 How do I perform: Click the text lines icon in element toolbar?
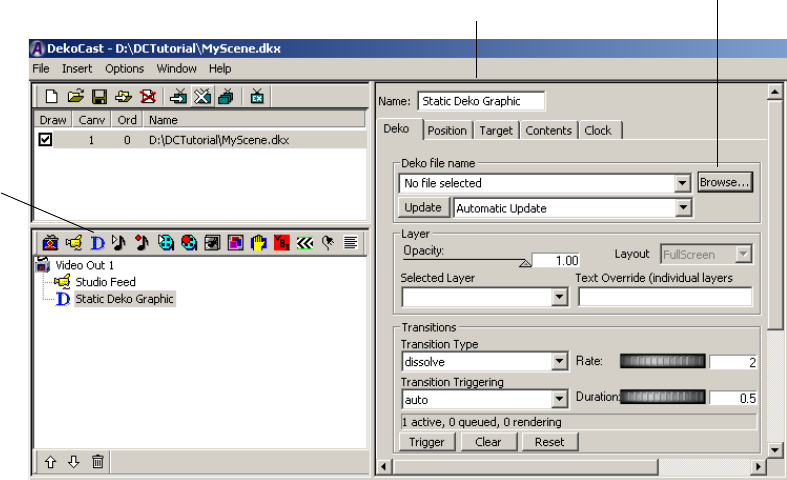[x=350, y=243]
